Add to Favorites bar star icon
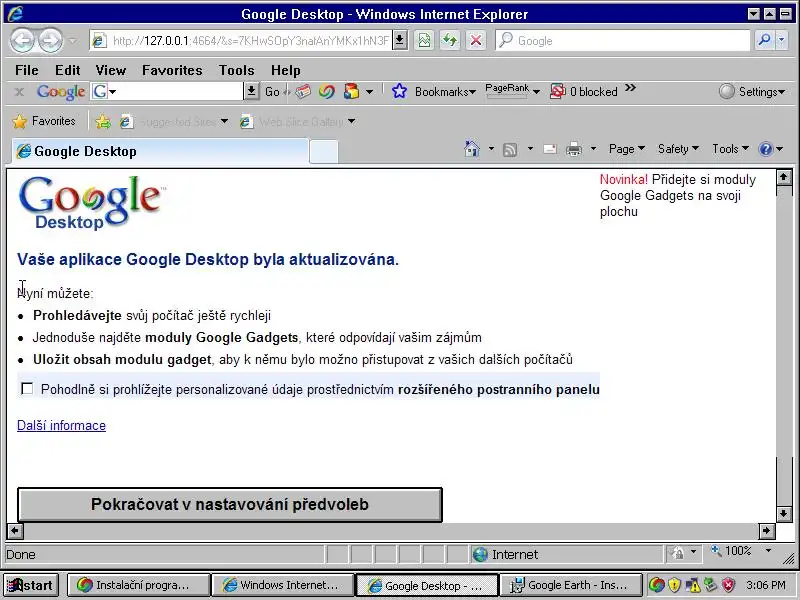 (x=103, y=121)
